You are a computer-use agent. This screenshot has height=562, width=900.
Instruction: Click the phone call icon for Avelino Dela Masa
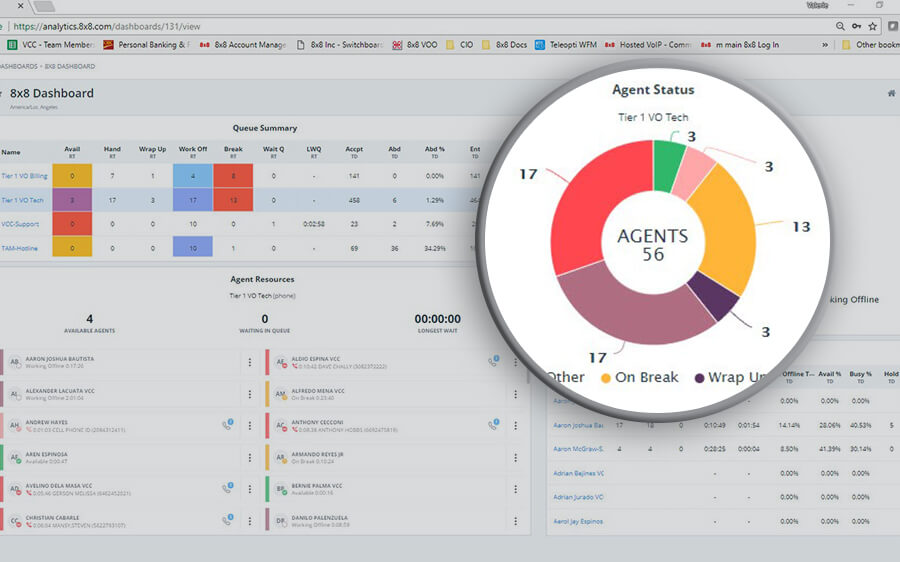coord(228,488)
